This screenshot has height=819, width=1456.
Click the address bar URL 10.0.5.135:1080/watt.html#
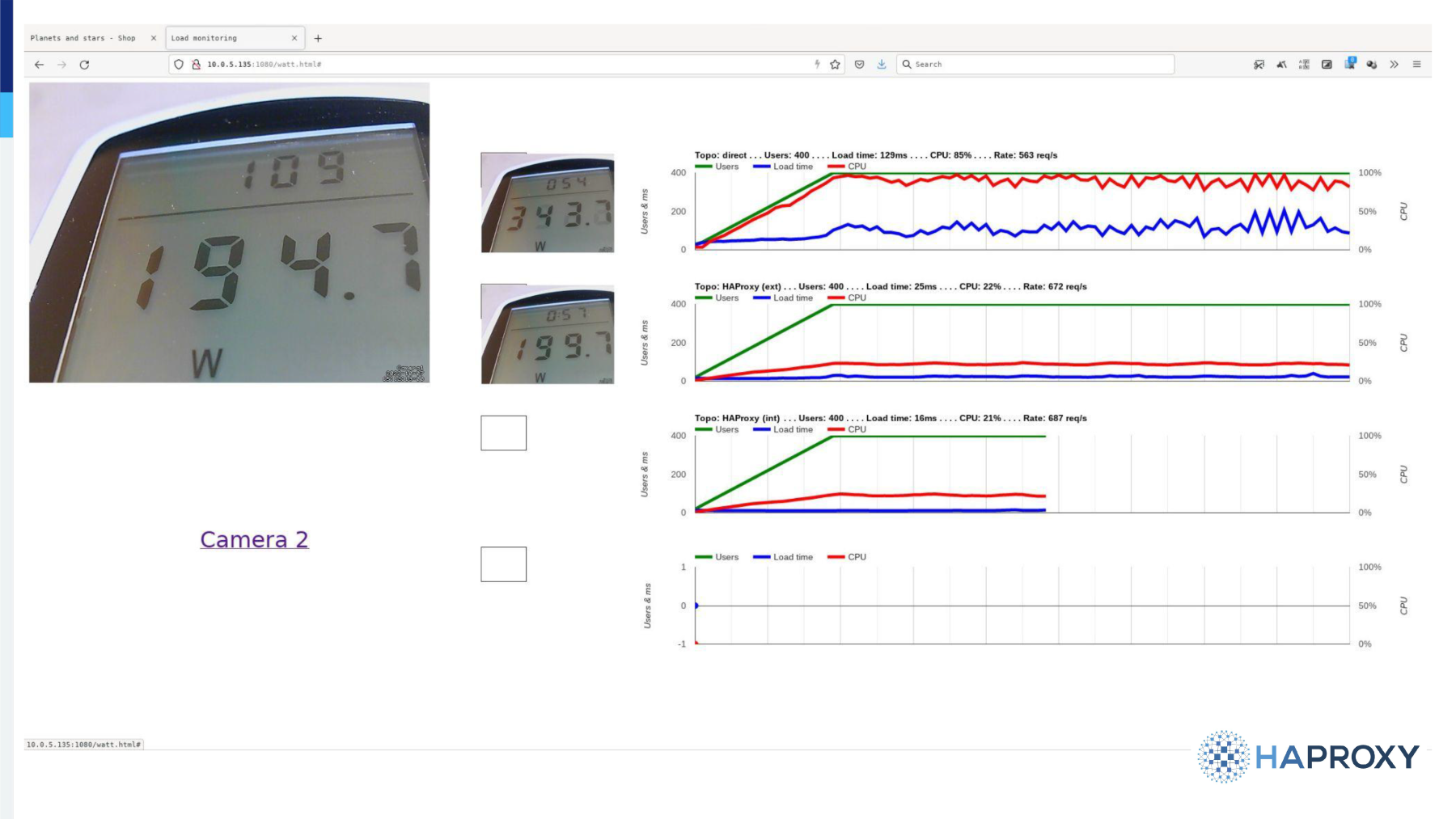[x=264, y=64]
